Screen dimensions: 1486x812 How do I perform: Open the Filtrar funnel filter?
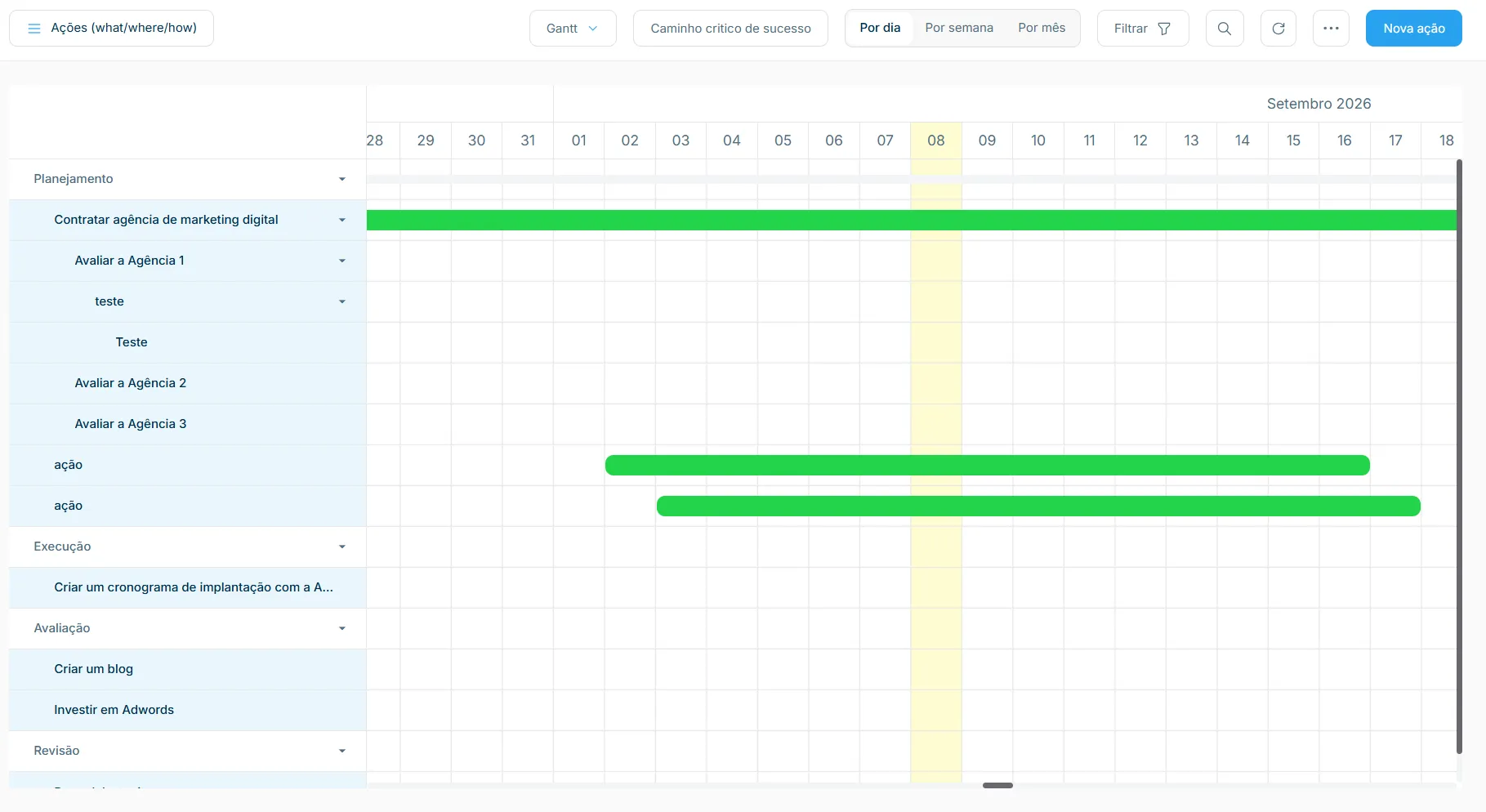click(1142, 29)
